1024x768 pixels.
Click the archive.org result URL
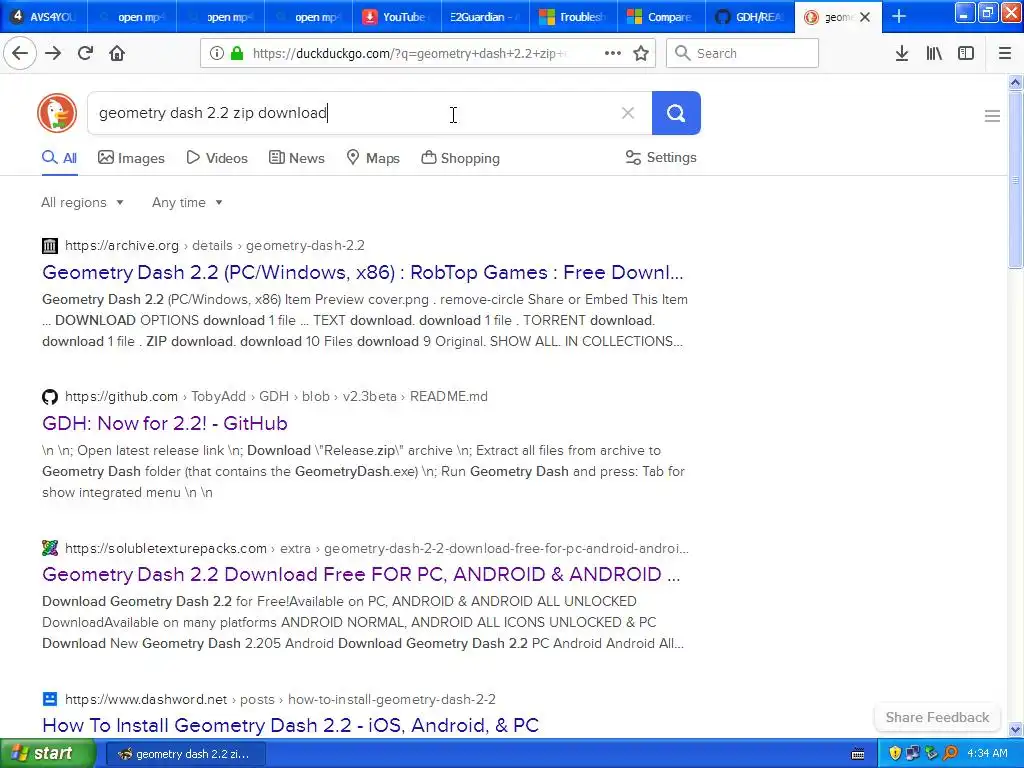tap(215, 246)
